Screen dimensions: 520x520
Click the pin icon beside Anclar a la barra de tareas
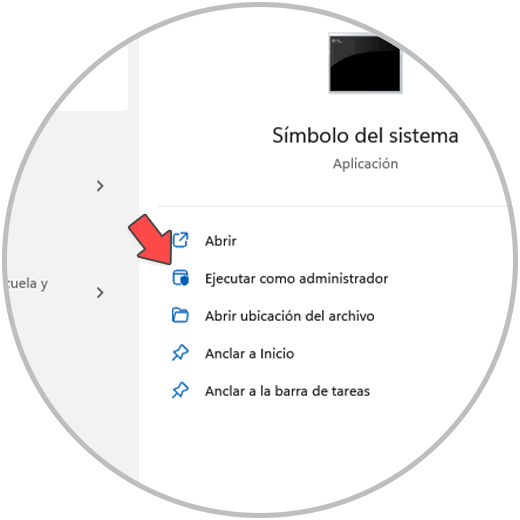180,390
